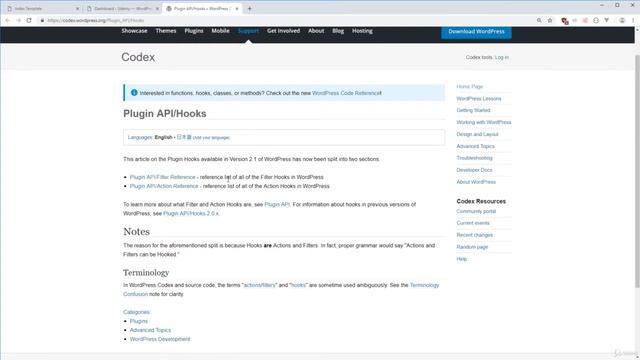Reload the current page
The width and height of the screenshot is (640, 360).
tap(29, 20)
